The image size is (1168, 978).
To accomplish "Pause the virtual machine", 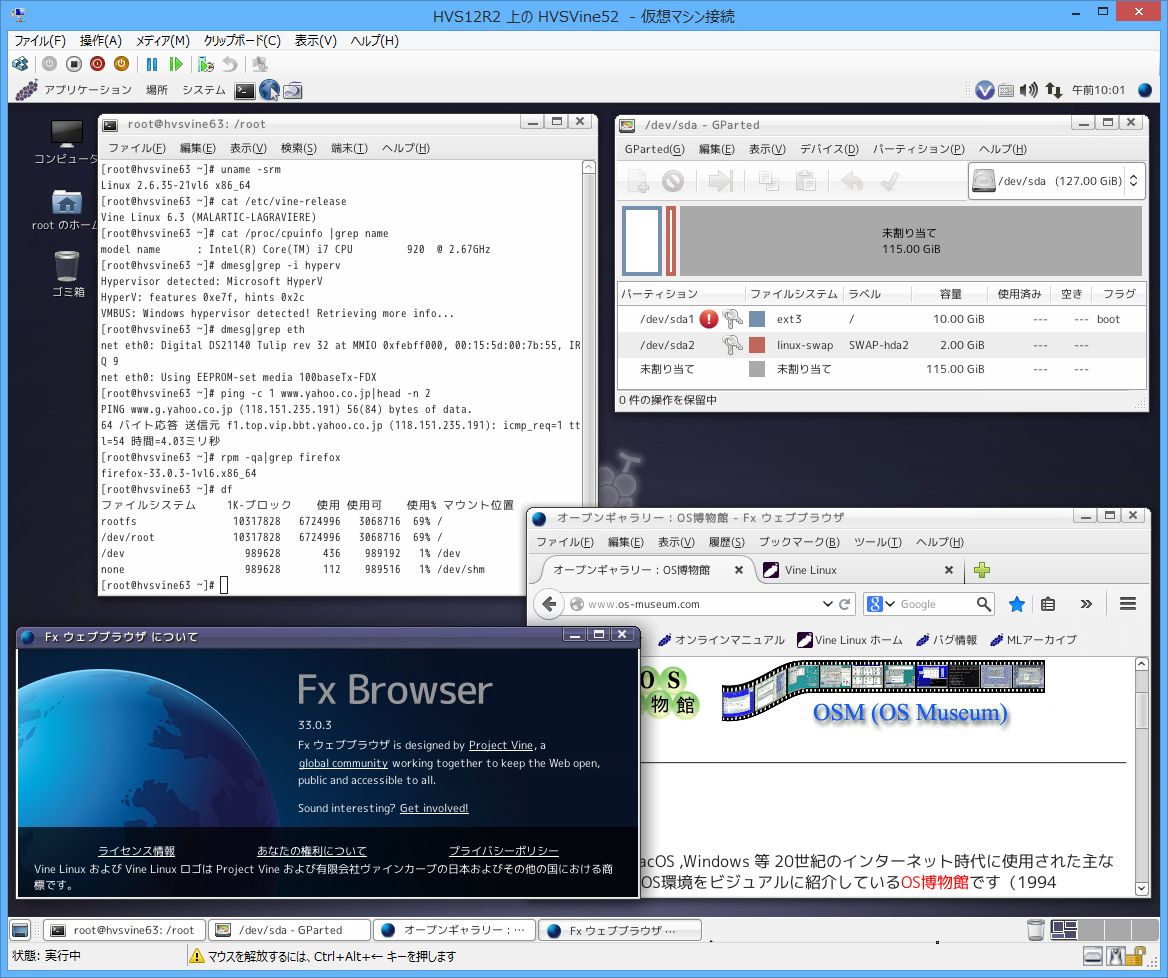I will click(x=152, y=65).
